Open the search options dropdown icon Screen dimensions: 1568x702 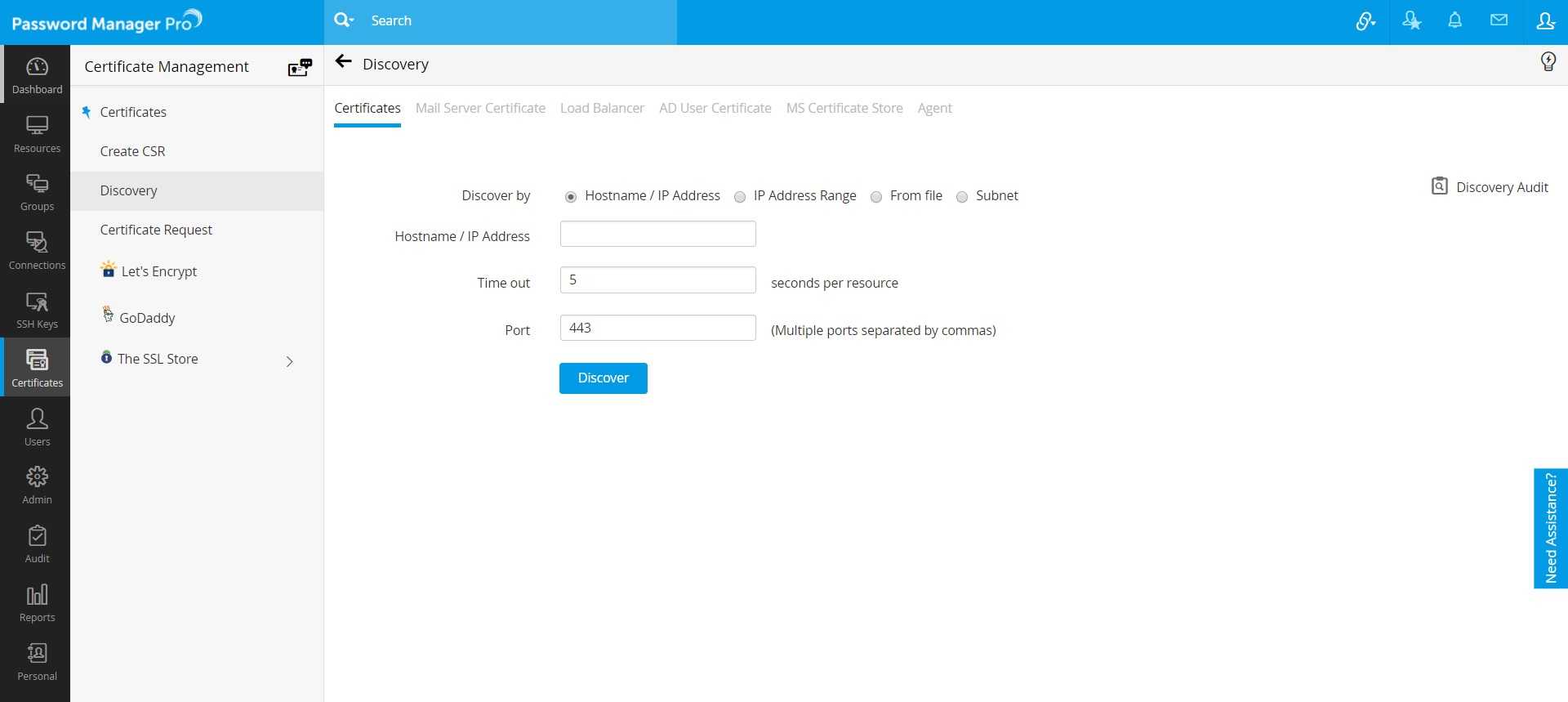[344, 20]
